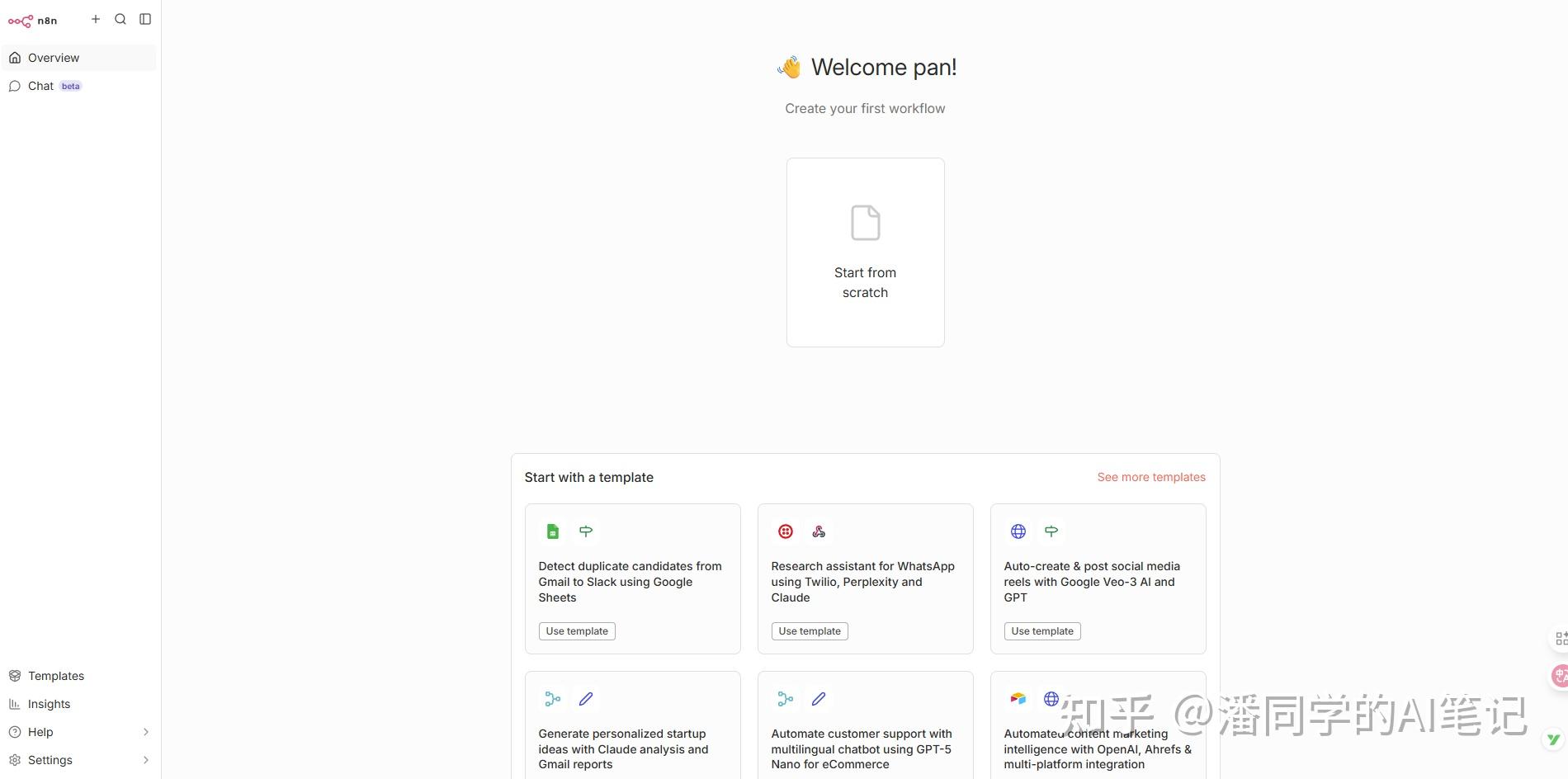Click globe icon on Auto-create reels card

[1018, 531]
